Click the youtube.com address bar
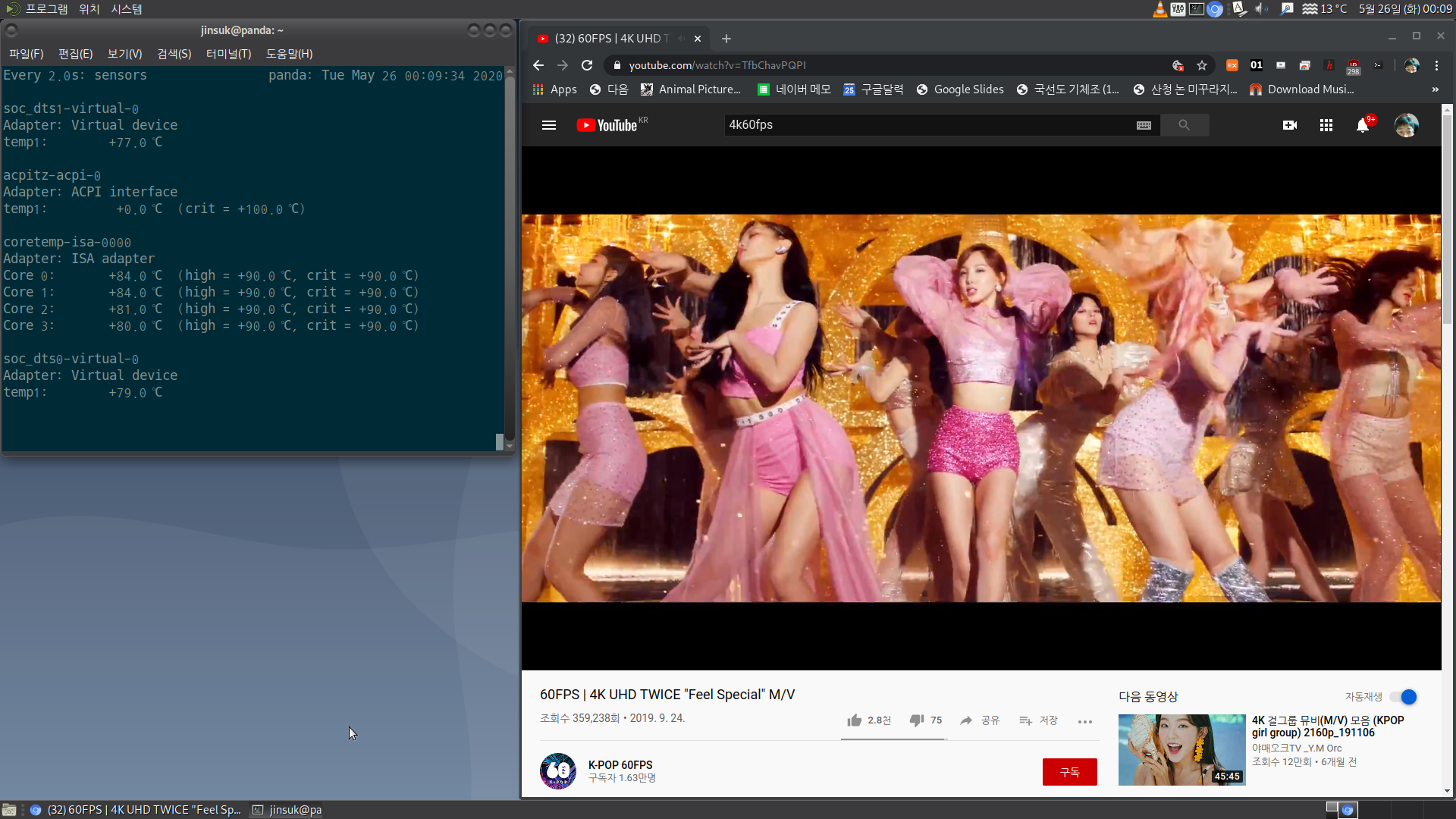The height and width of the screenshot is (819, 1456). (x=887, y=65)
